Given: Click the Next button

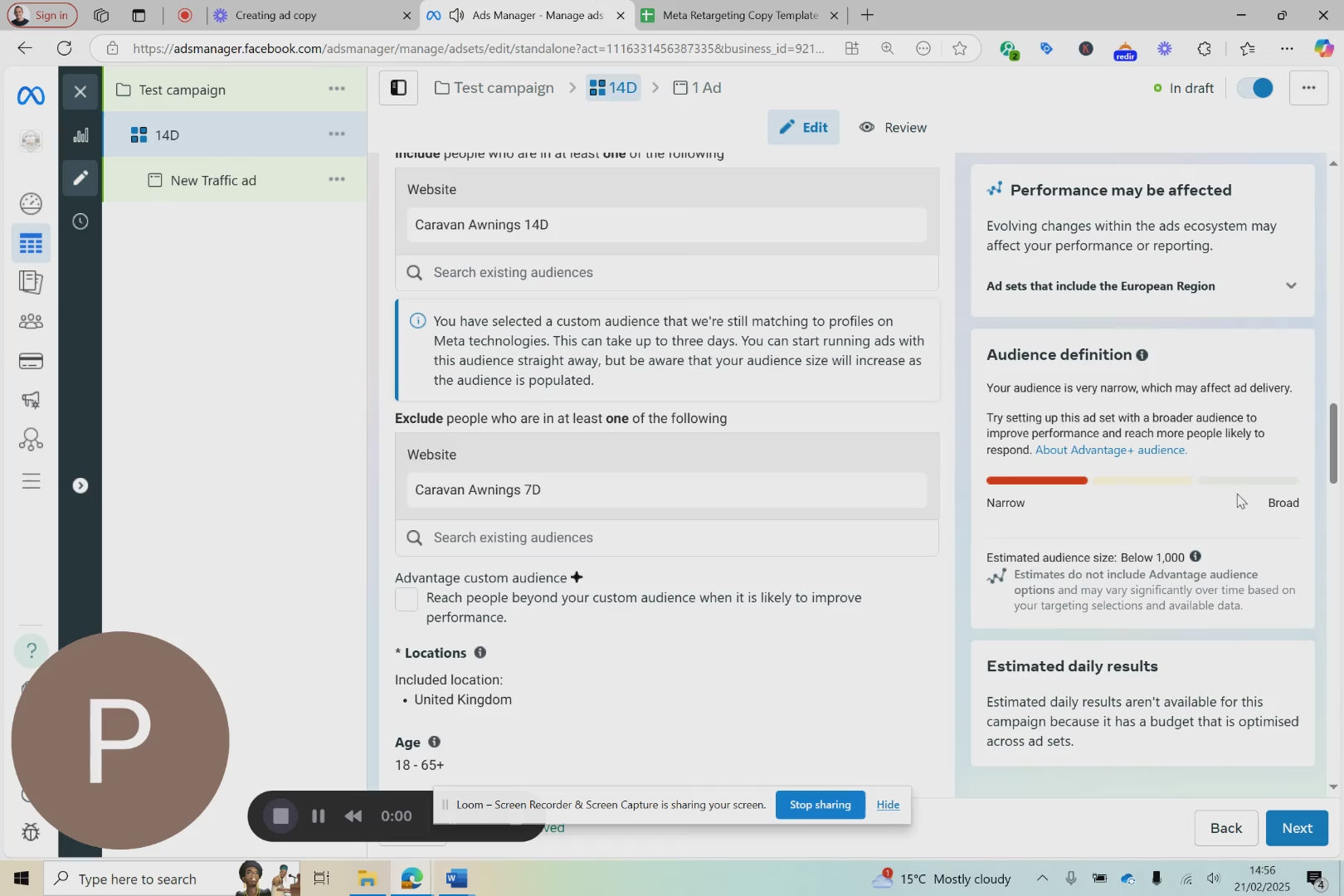Looking at the screenshot, I should point(1296,828).
